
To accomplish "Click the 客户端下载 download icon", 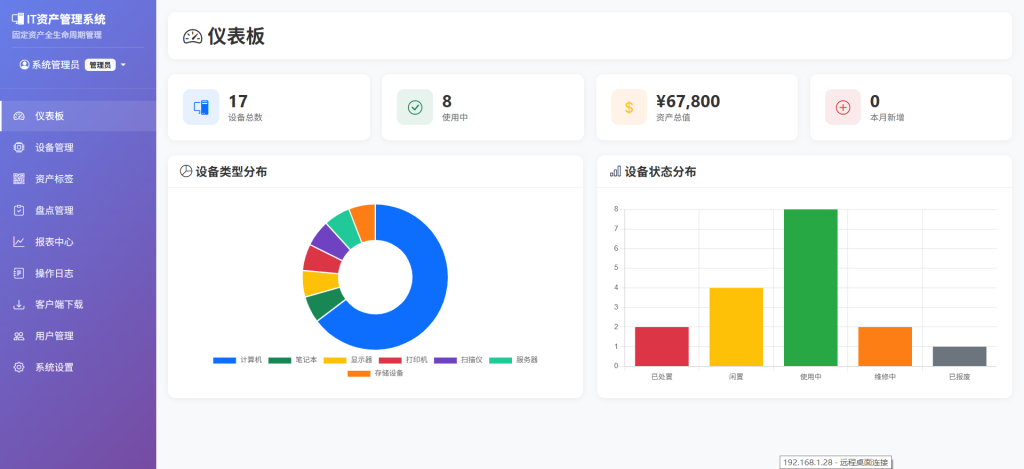I will (19, 304).
